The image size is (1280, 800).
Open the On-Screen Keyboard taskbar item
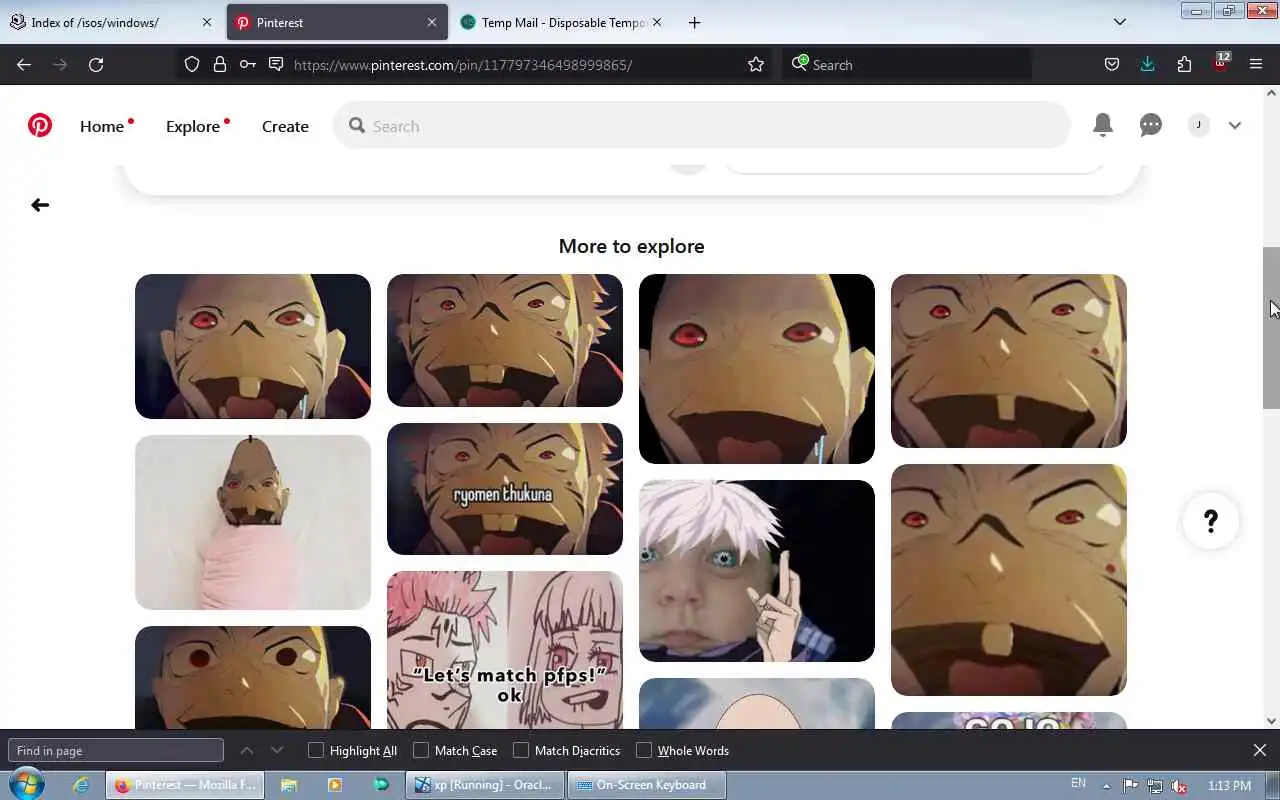(646, 785)
